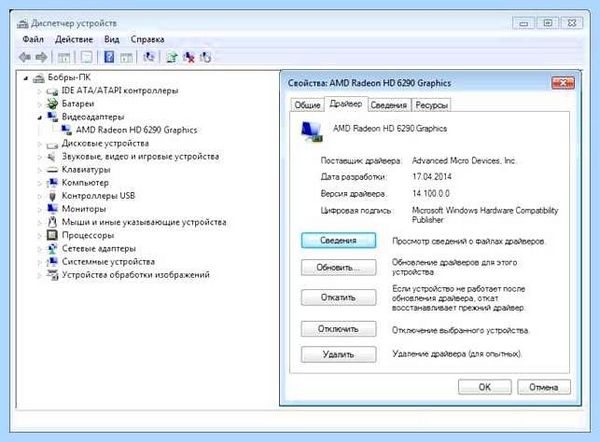This screenshot has width=600, height=442.
Task: Select the Бобры-ПК computer icon
Action: point(39,78)
